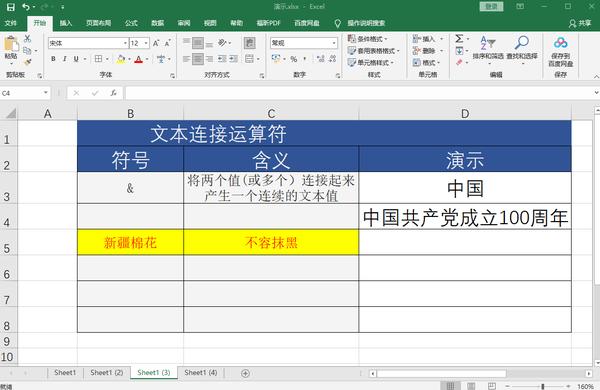Click the zoom slider in status bar
Viewport: 600px width, 390px height.
click(x=543, y=386)
